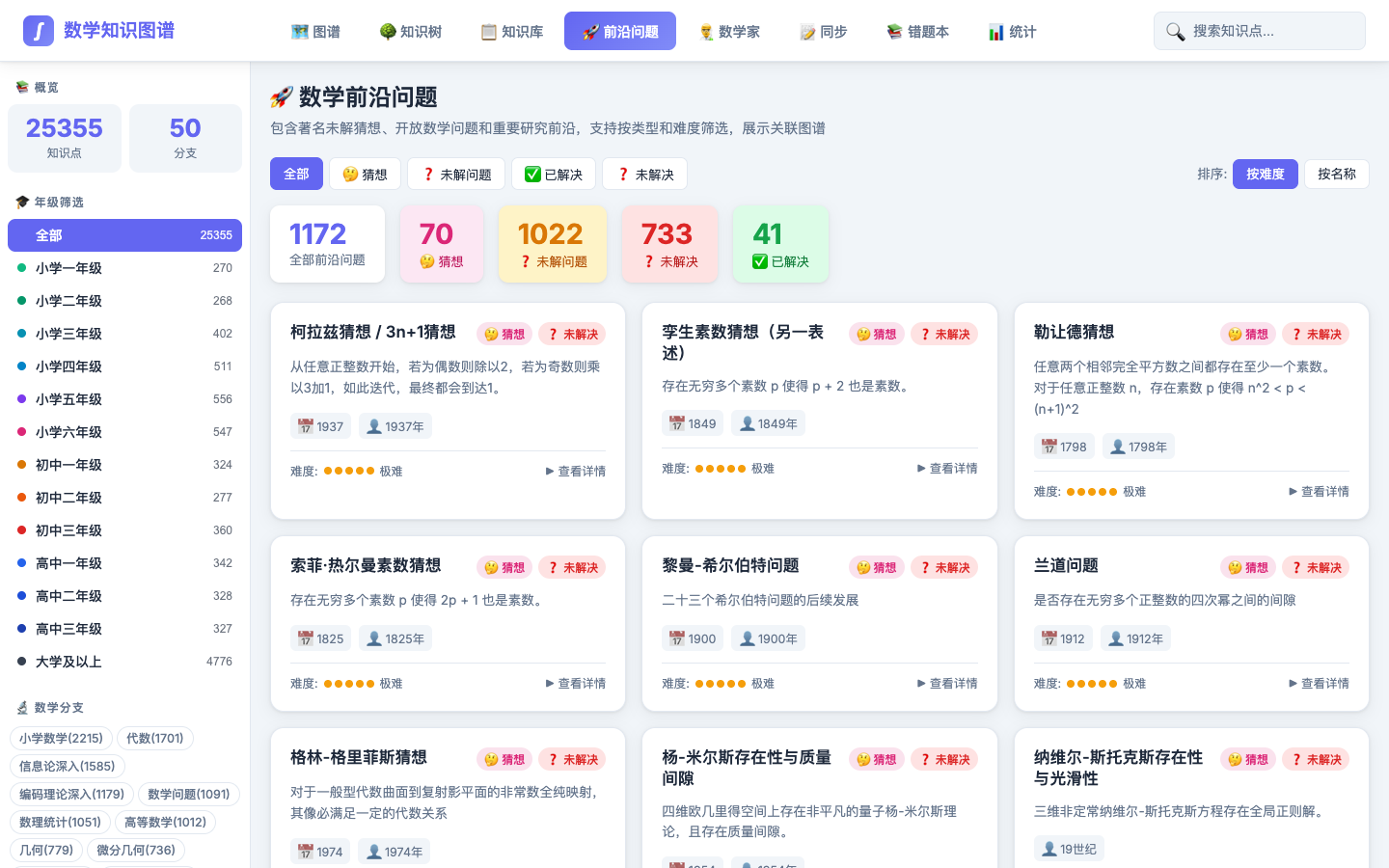Sort by 按名称

pyautogui.click(x=1337, y=174)
